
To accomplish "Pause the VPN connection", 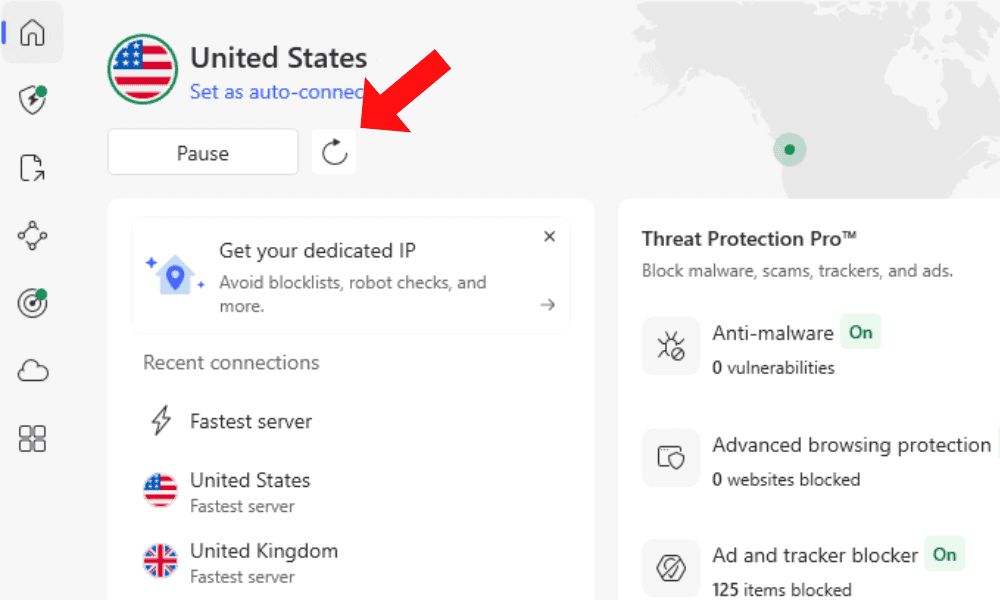I will pos(203,153).
